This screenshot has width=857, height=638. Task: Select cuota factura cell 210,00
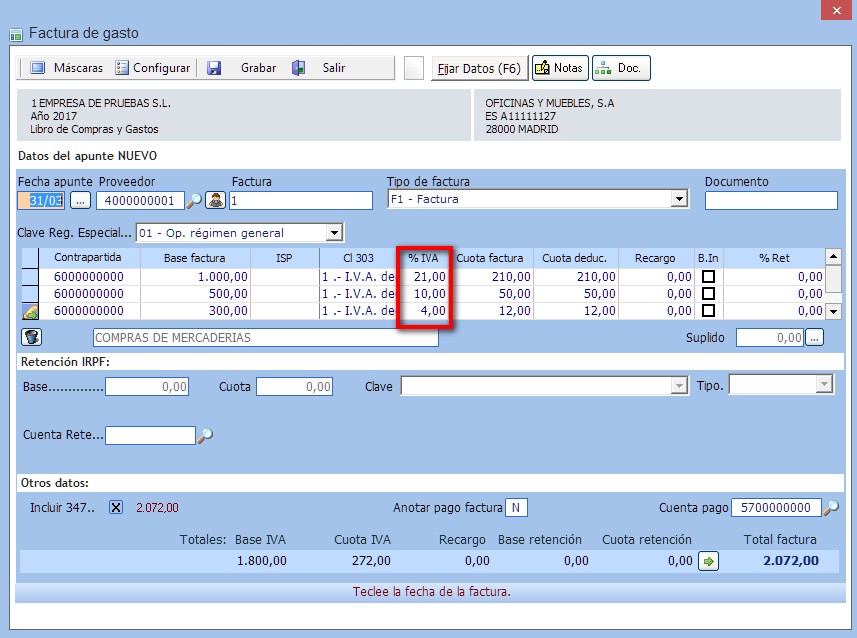pos(492,277)
